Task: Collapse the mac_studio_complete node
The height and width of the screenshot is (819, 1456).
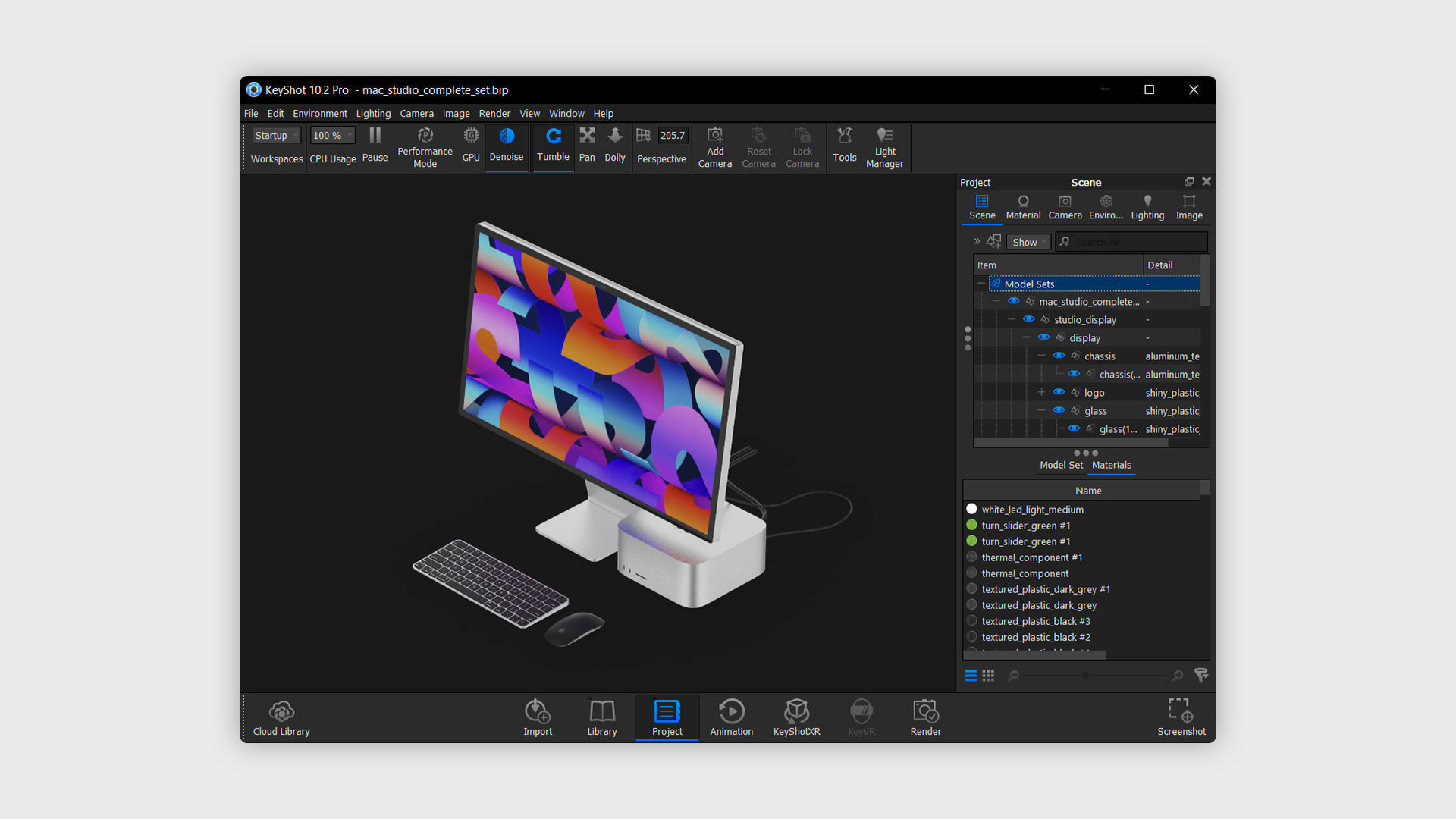Action: [x=996, y=302]
